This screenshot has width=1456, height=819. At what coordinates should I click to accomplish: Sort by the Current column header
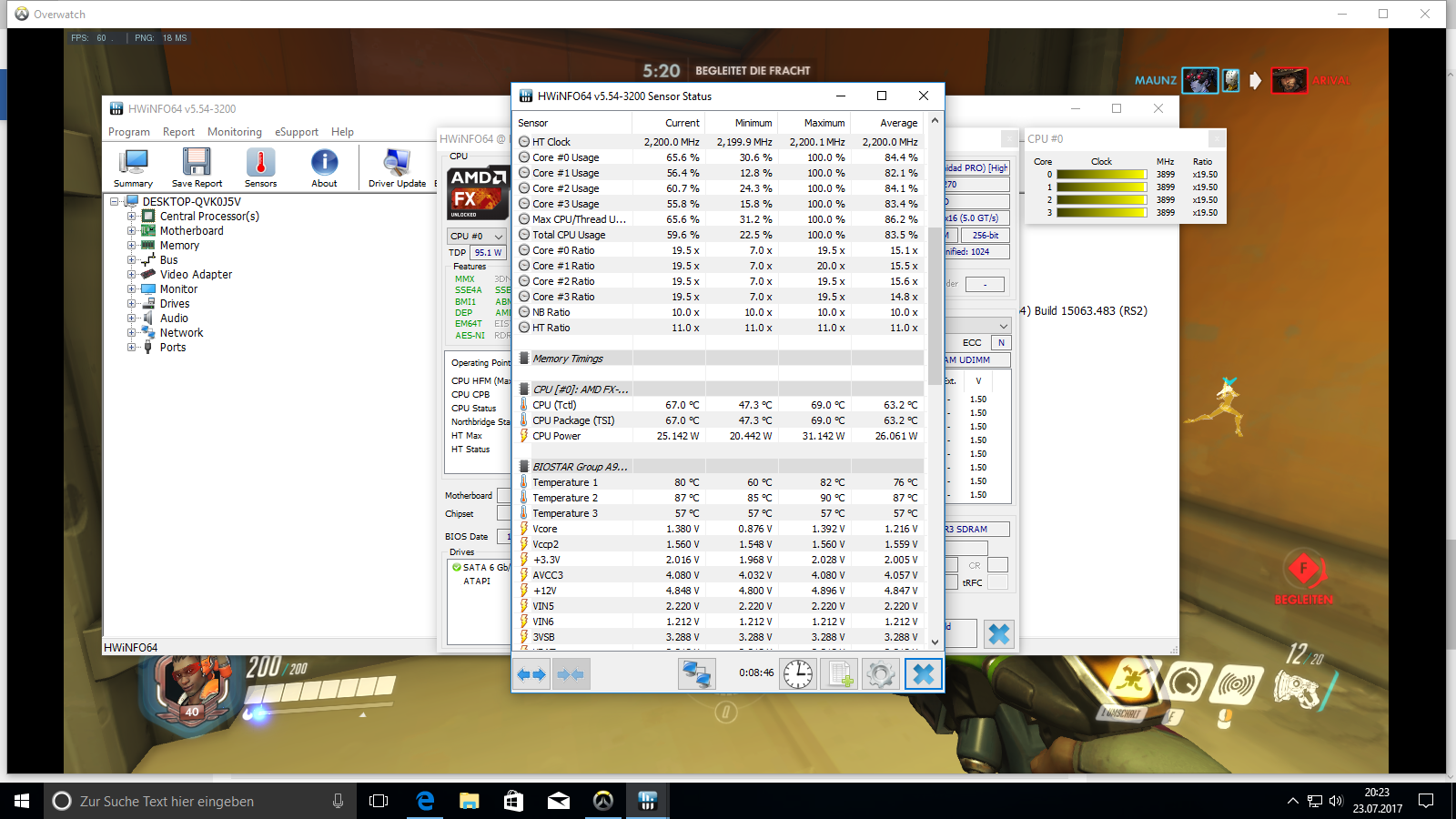click(669, 123)
